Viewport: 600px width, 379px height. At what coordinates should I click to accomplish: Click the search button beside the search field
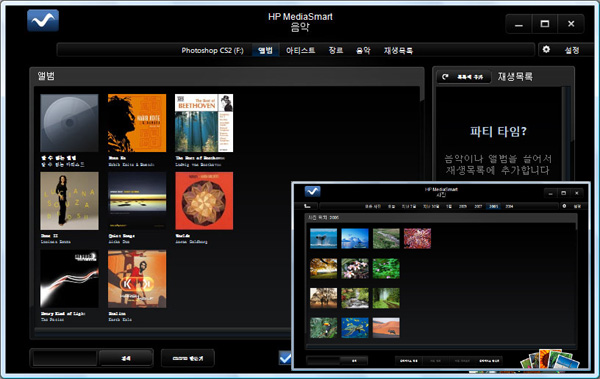pos(126,358)
